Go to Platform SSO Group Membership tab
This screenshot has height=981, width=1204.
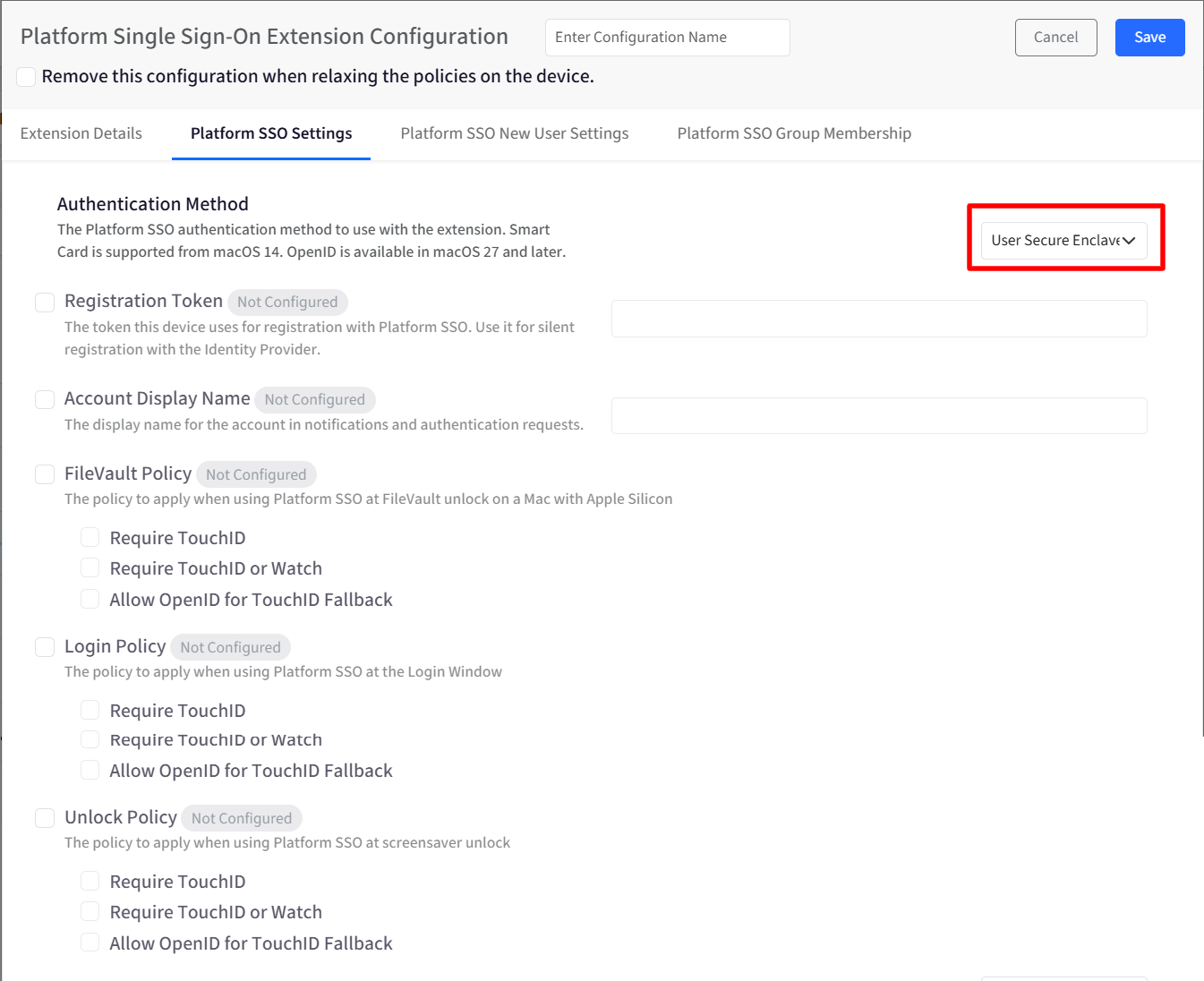point(794,133)
